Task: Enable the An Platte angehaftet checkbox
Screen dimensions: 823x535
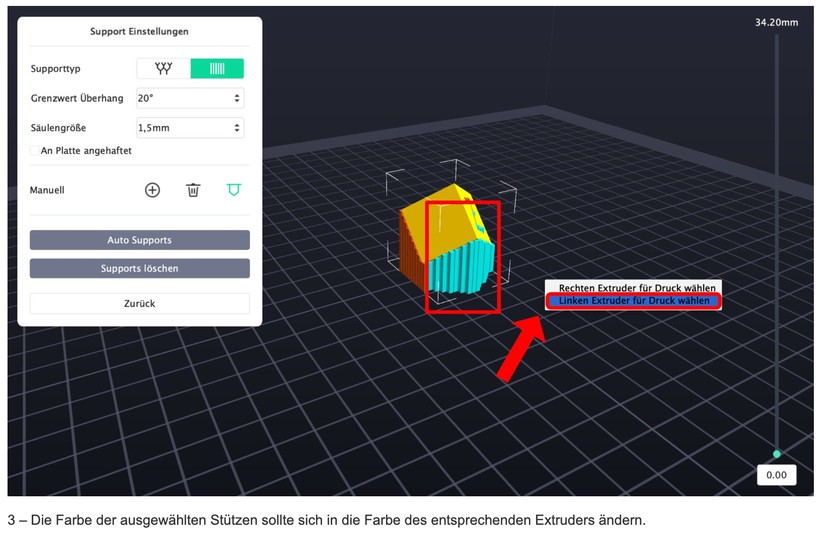Action: point(36,151)
